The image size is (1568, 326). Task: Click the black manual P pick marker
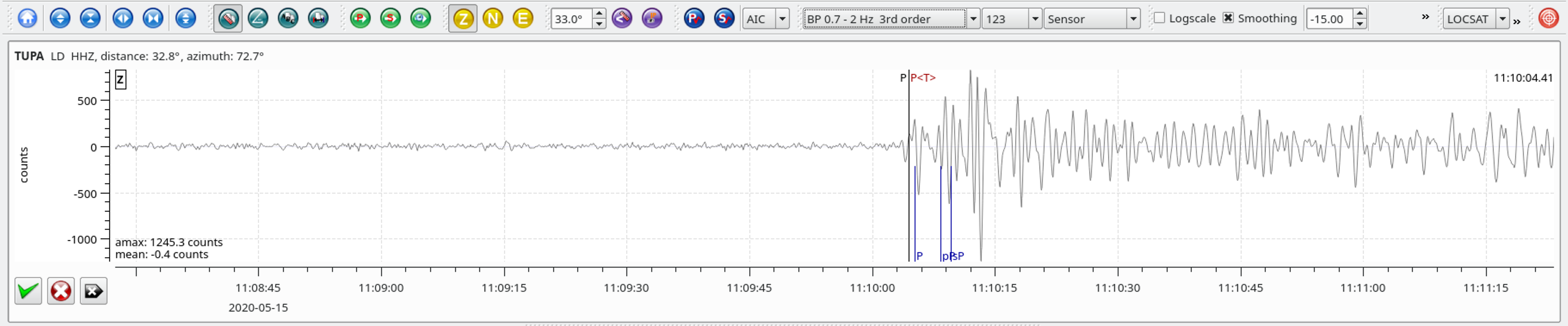[905, 78]
